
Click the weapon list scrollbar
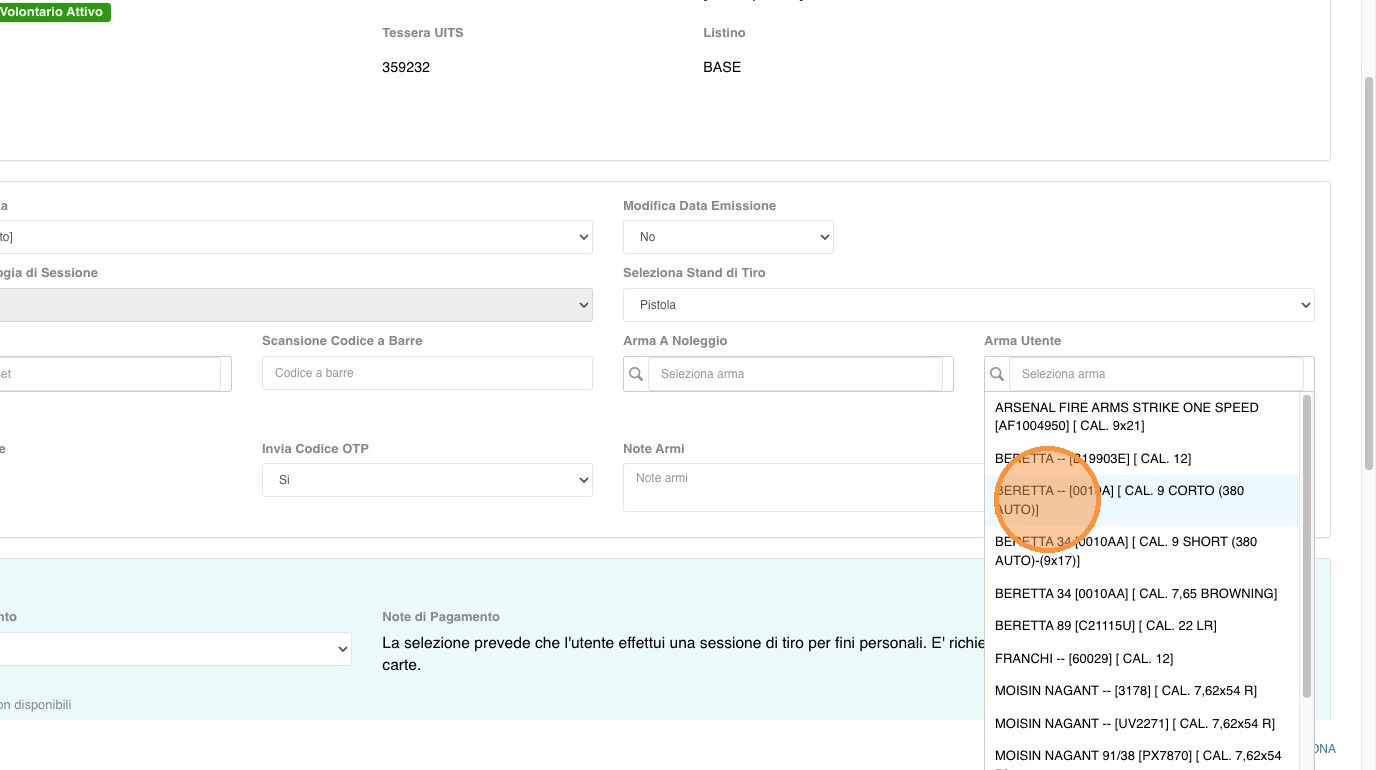pos(1306,546)
